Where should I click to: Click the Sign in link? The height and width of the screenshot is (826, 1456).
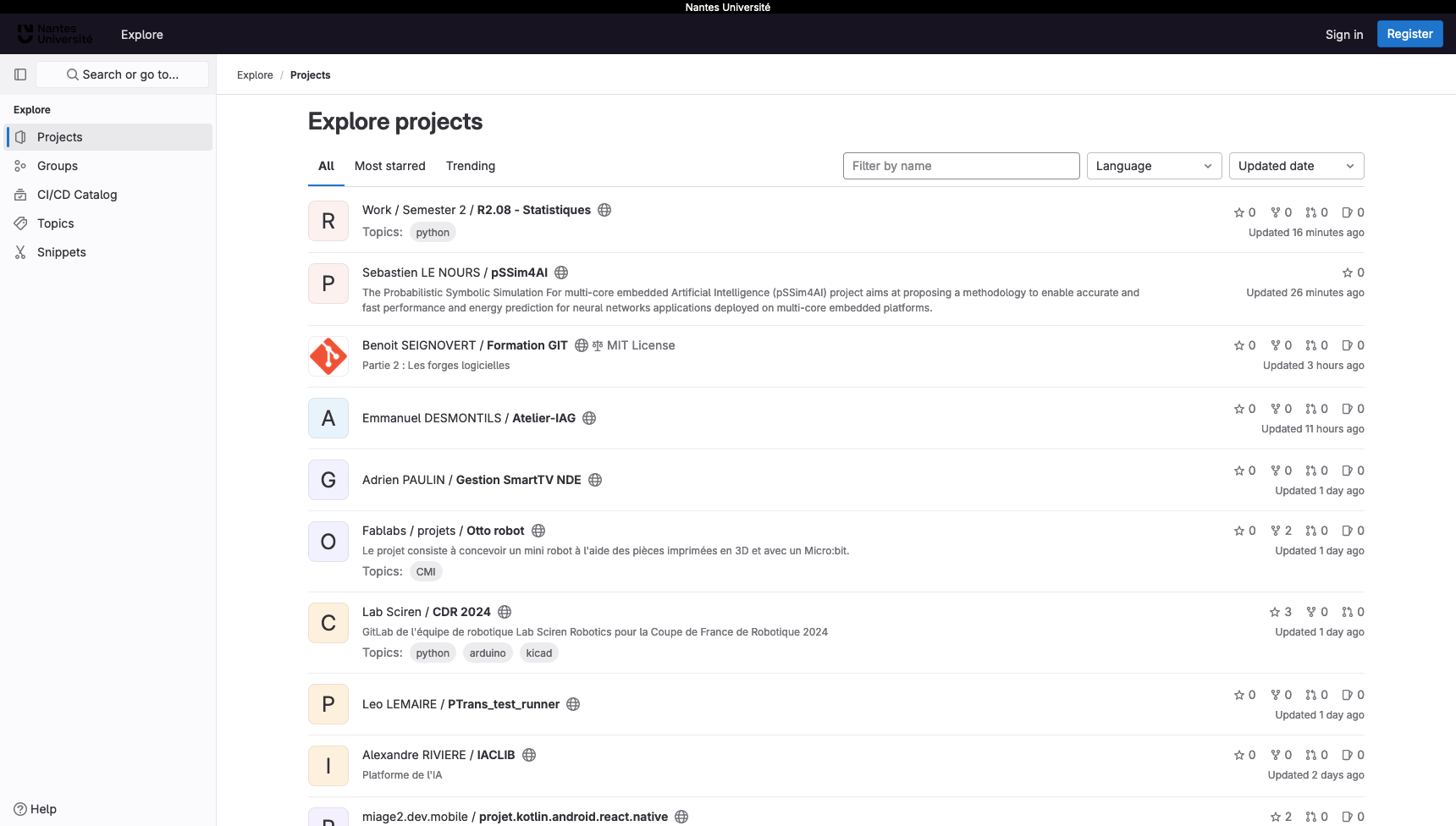point(1344,35)
